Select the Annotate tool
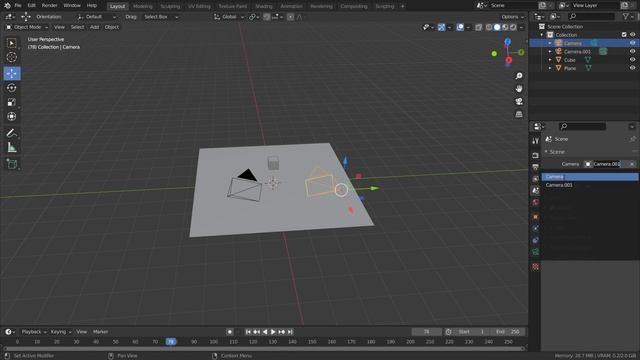 [x=12, y=133]
